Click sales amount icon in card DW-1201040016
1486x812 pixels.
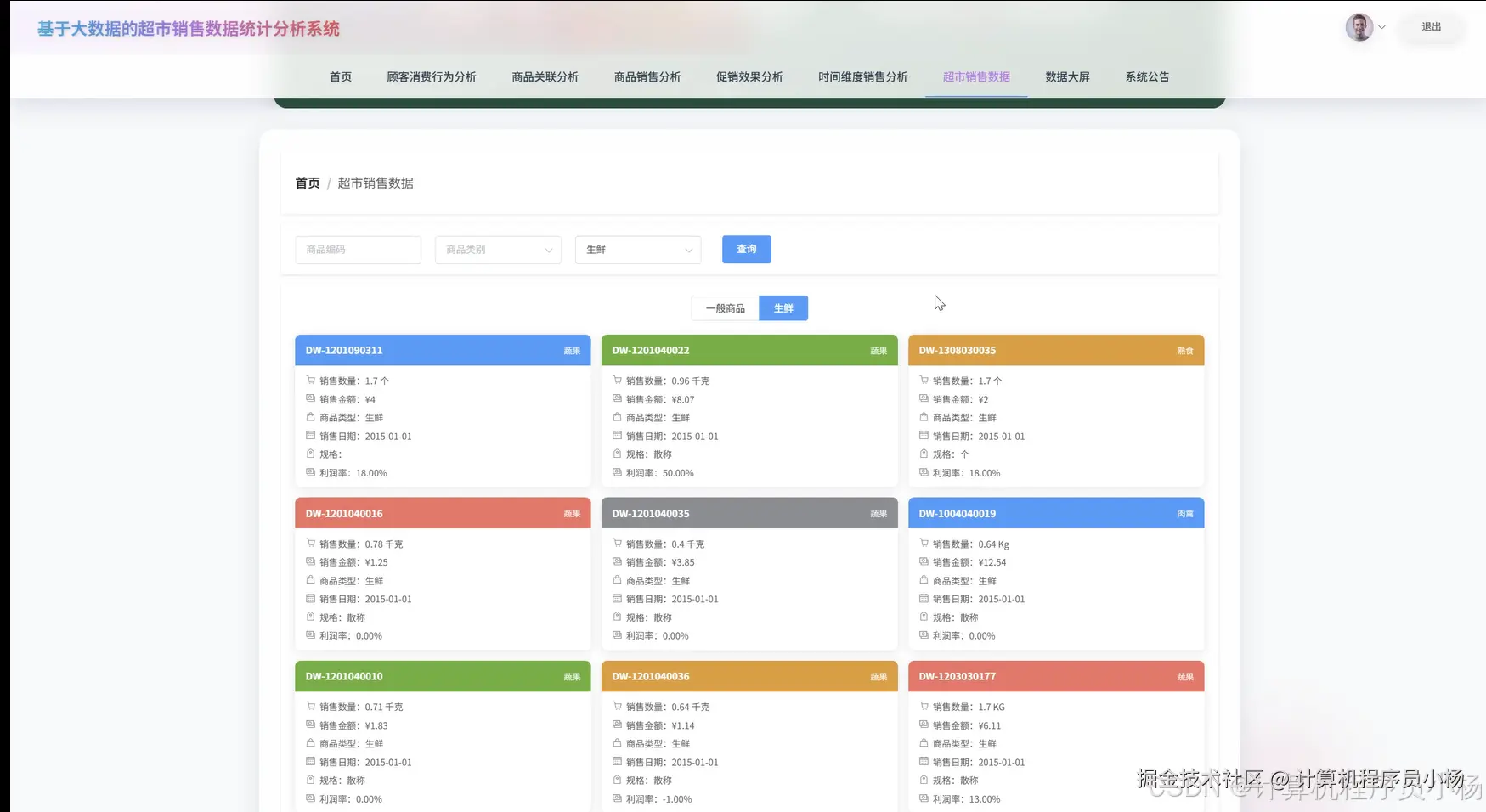311,562
